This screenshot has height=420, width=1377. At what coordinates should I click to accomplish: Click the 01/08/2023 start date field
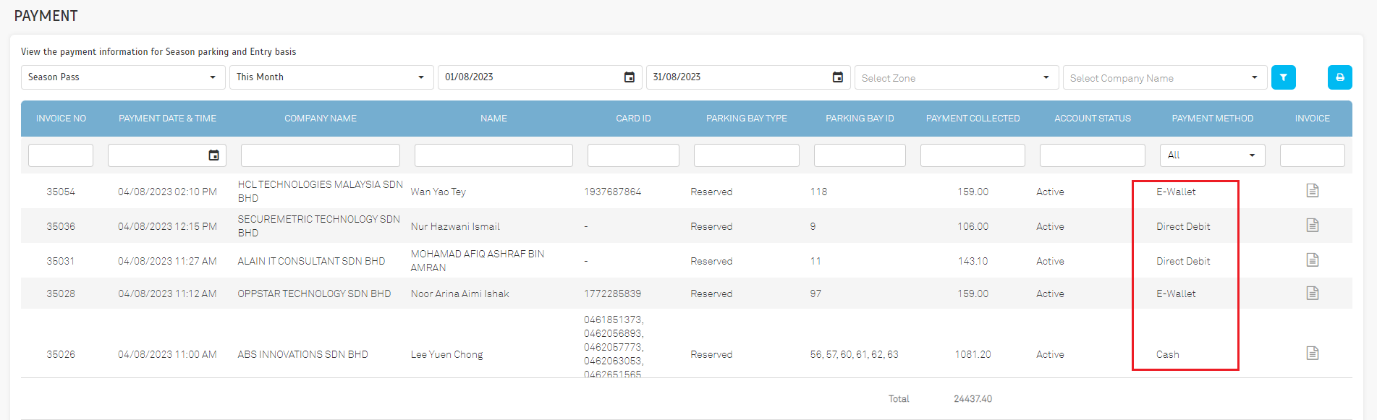[x=540, y=78]
